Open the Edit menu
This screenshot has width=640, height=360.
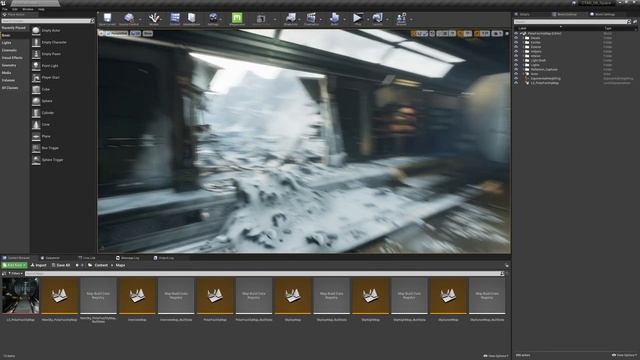point(15,9)
